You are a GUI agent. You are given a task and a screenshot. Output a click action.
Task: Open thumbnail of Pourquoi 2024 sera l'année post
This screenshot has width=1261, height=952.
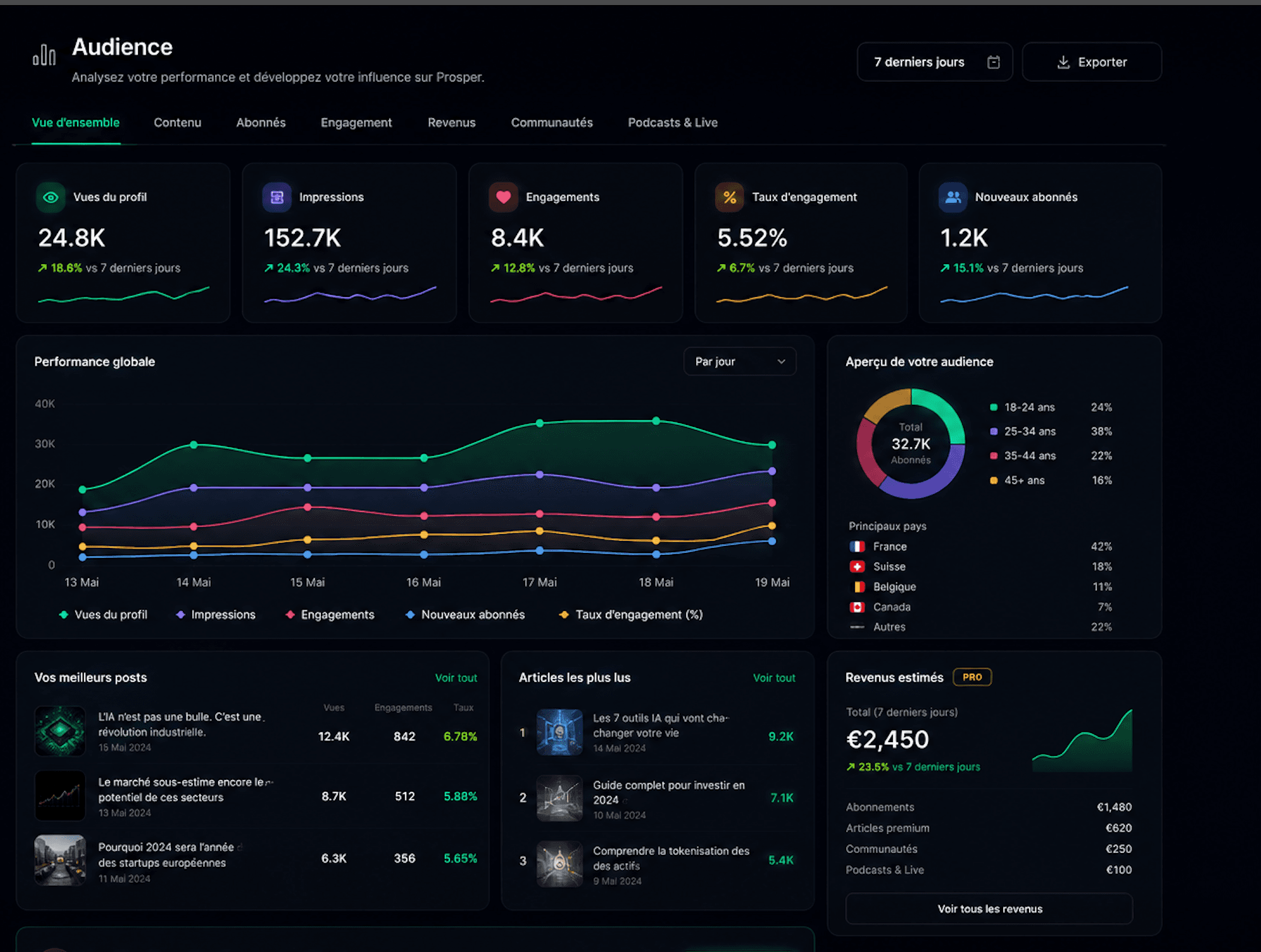coord(60,861)
